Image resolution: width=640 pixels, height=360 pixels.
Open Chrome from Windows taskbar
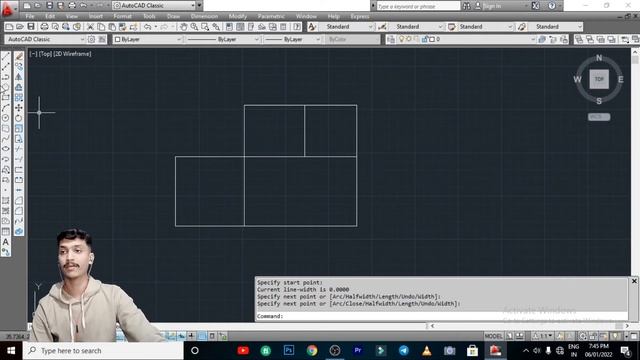[312, 351]
